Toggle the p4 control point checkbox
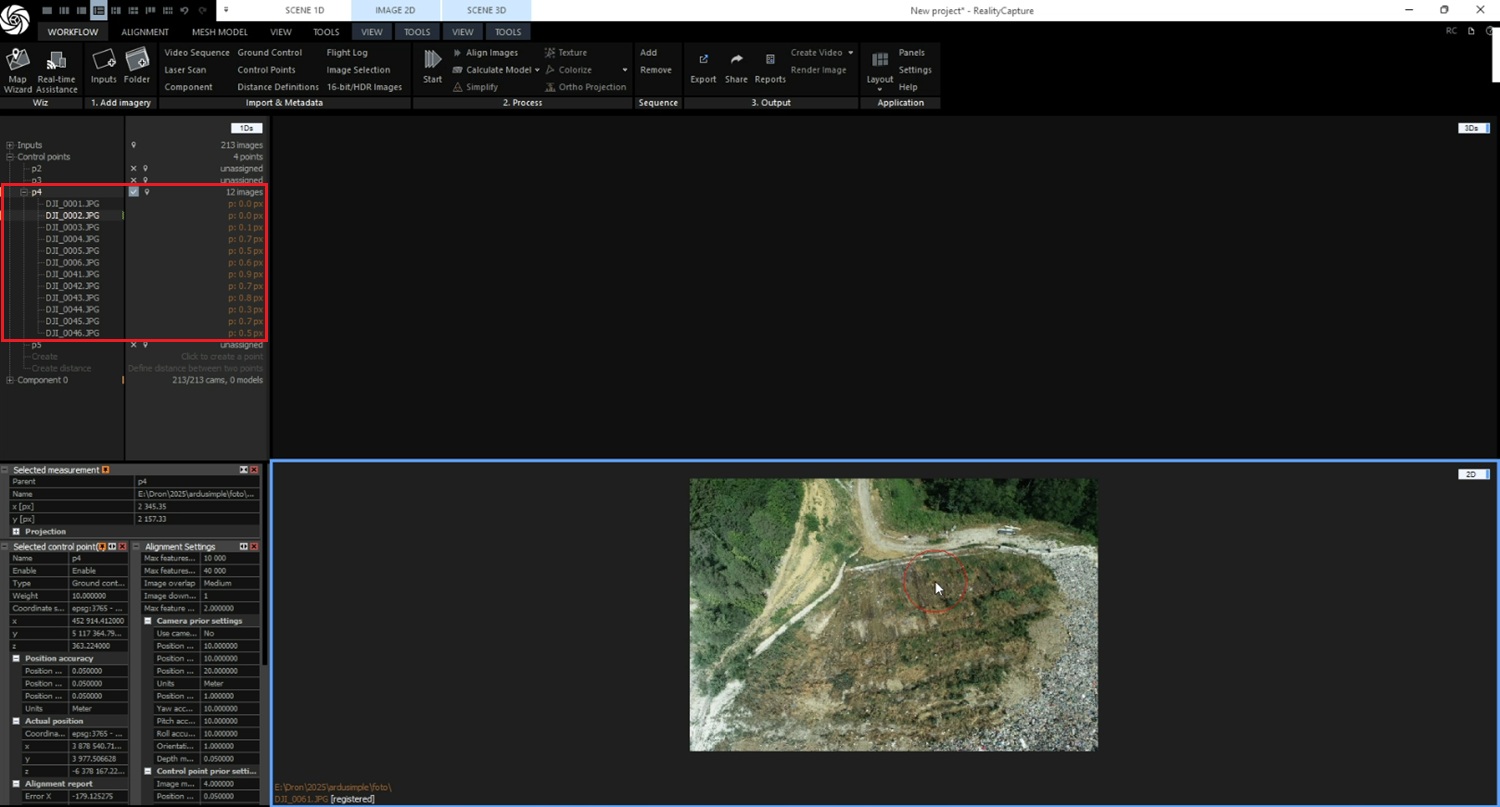 coord(134,192)
